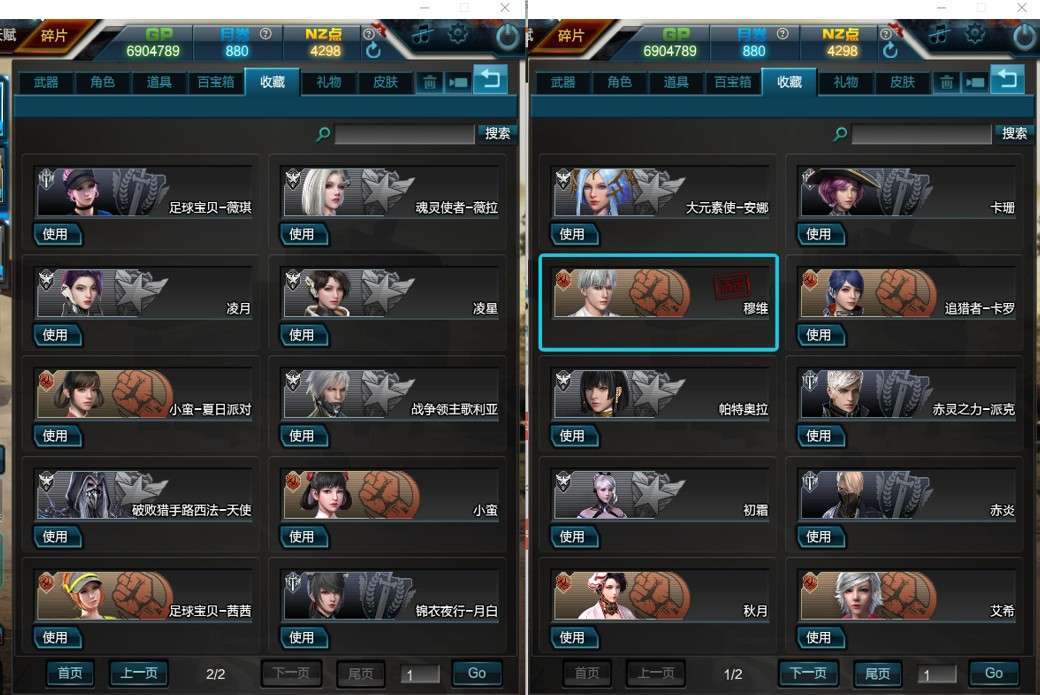Go to 下一页 in the page 1/2 window
This screenshot has width=1040, height=695.
click(808, 673)
